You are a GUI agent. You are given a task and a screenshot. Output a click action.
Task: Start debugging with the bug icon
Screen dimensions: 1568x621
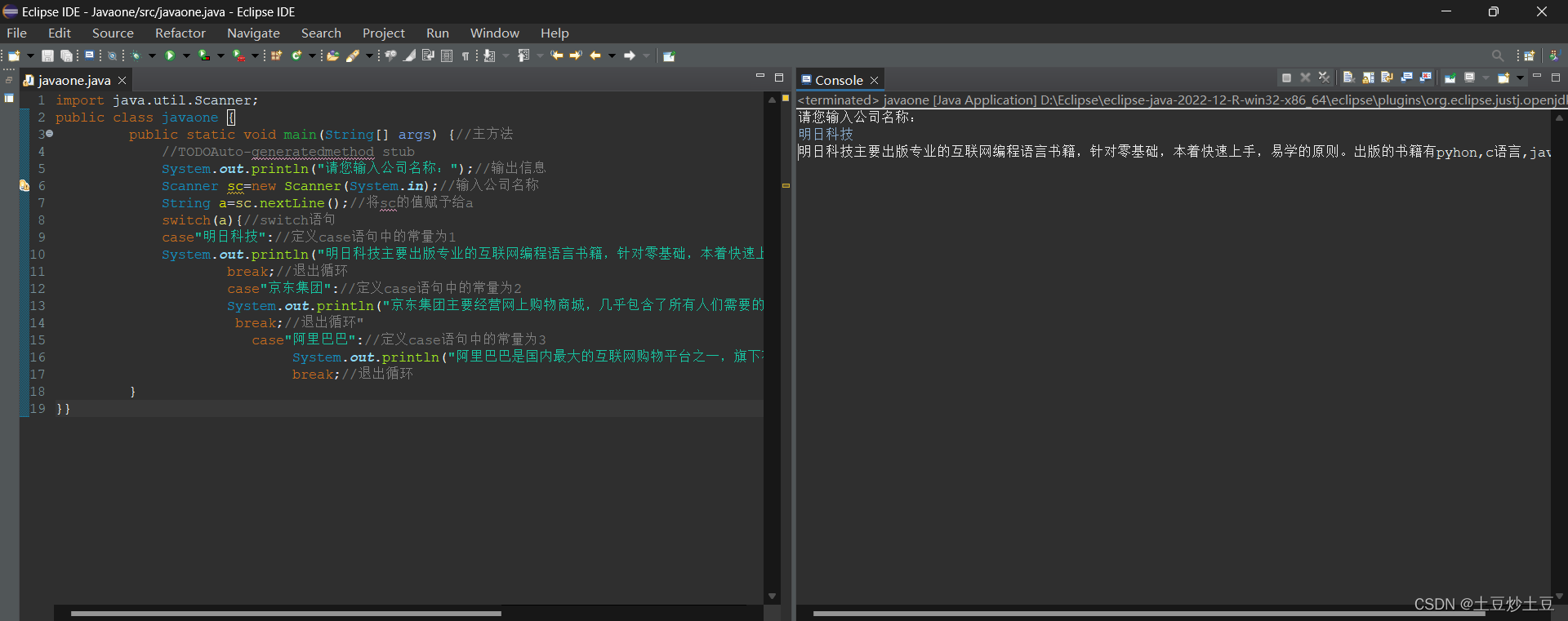(x=136, y=55)
